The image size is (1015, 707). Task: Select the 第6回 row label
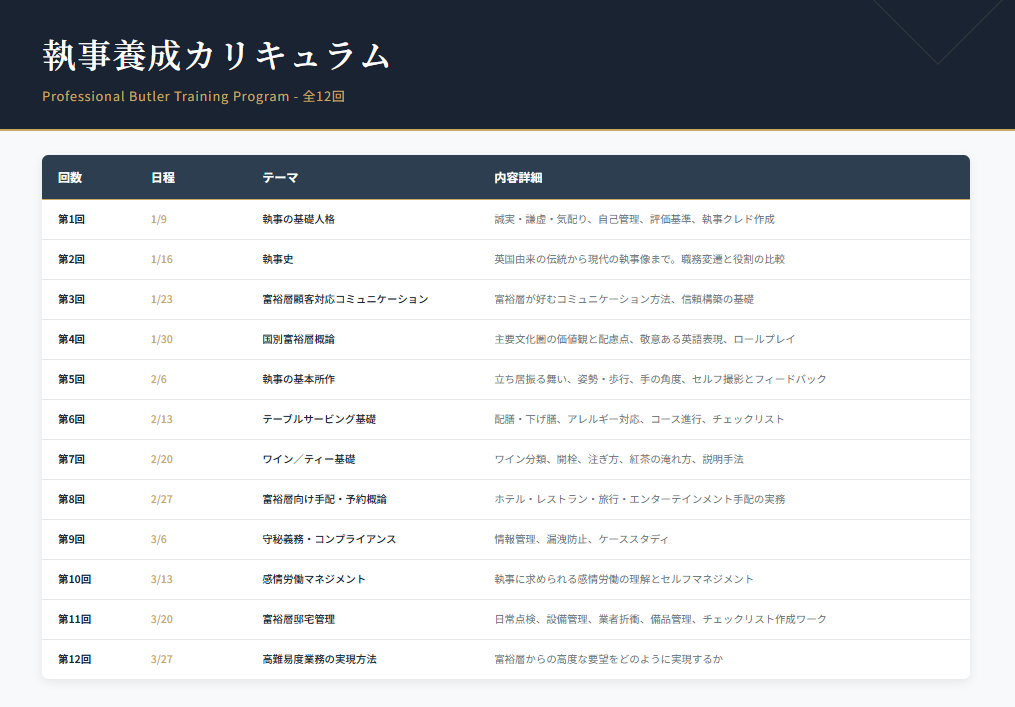point(71,420)
